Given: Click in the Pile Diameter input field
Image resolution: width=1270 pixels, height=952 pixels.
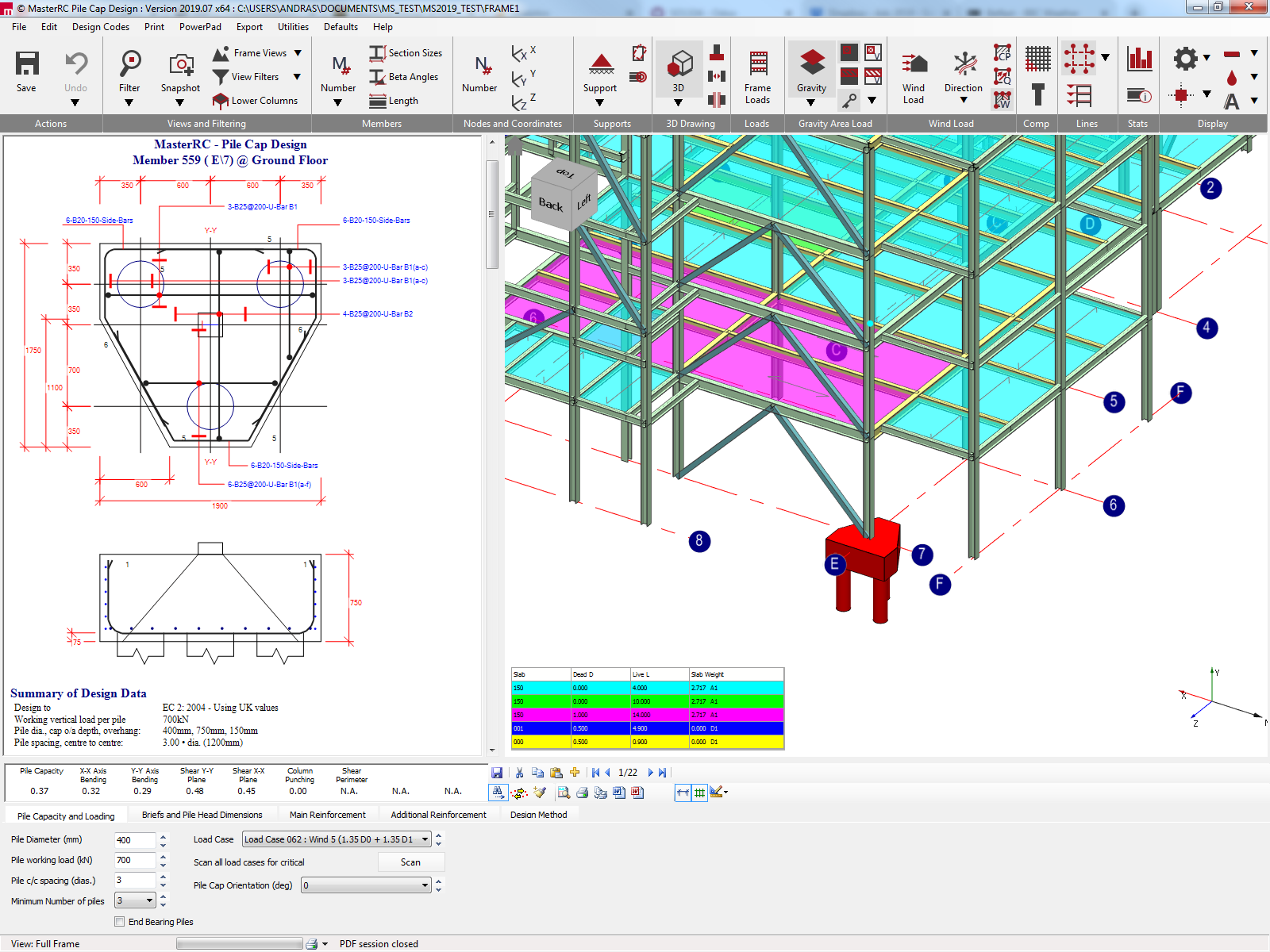Looking at the screenshot, I should (x=135, y=840).
